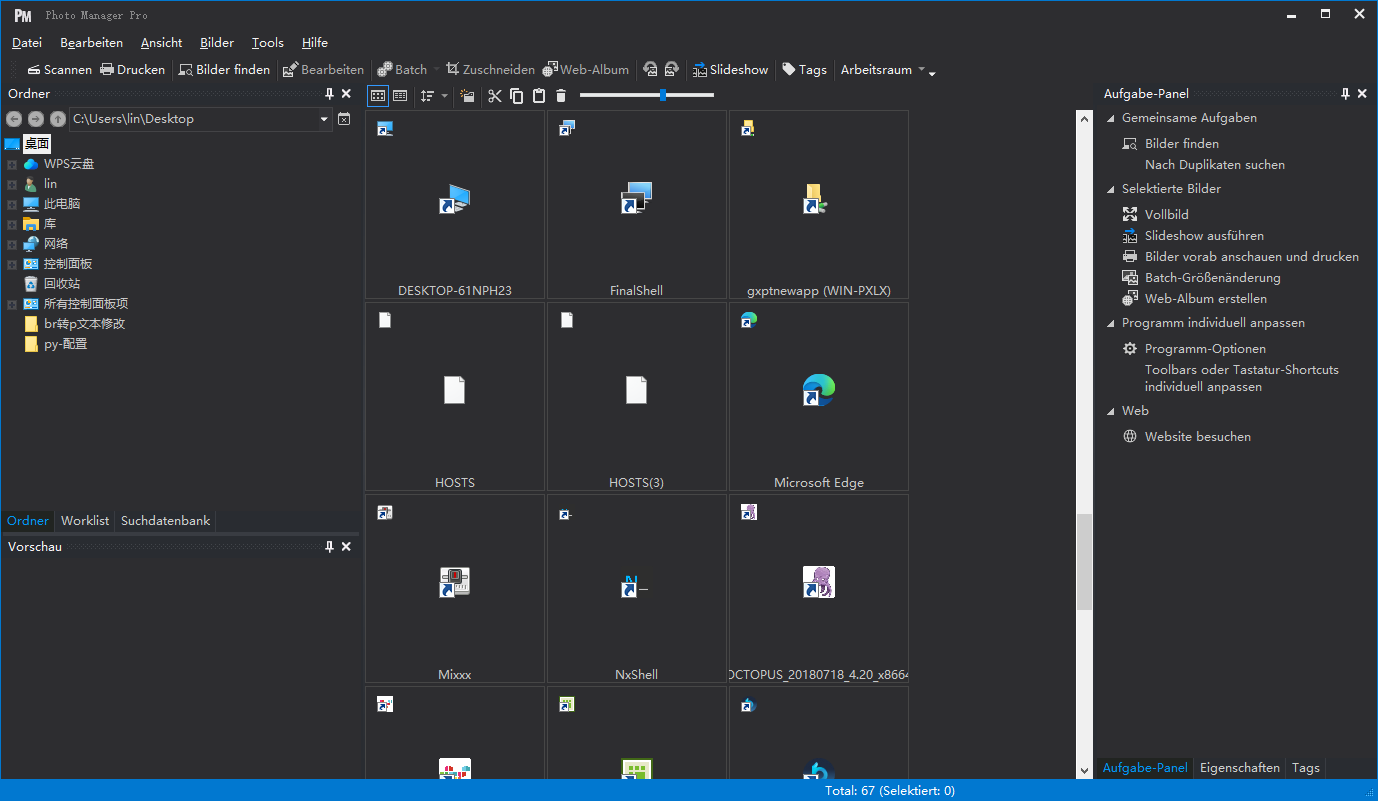
Task: Click the Tags toolbar button
Action: coord(804,70)
